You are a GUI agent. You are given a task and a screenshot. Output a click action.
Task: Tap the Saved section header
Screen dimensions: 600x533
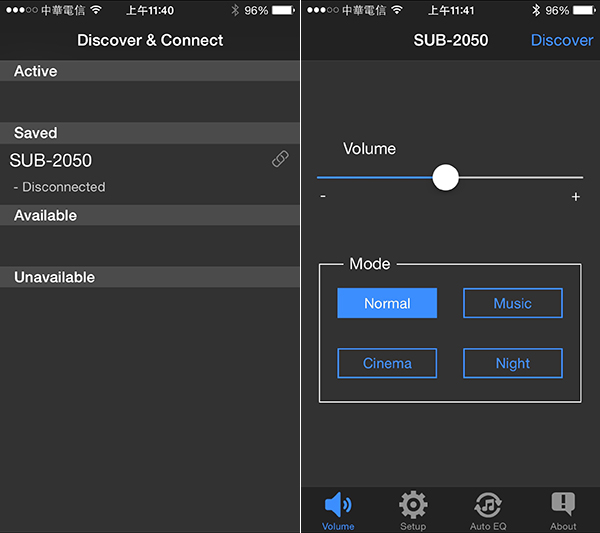[x=150, y=133]
